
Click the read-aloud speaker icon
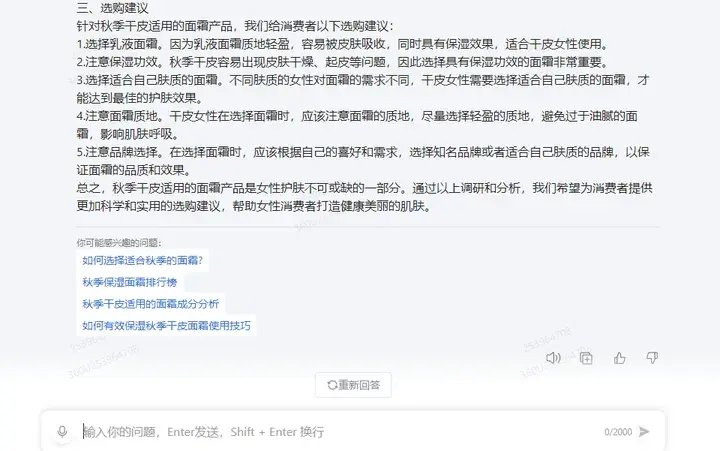tap(553, 358)
